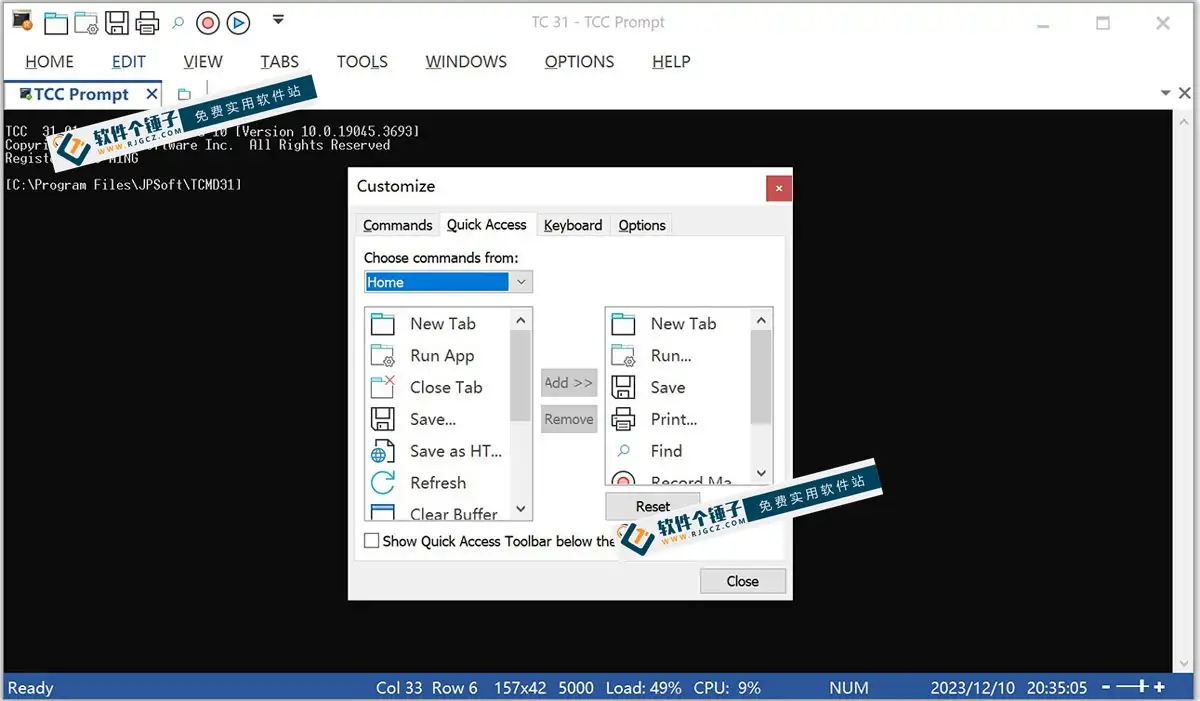
Task: Open the tab list dropdown arrow at far right
Action: 1166,93
